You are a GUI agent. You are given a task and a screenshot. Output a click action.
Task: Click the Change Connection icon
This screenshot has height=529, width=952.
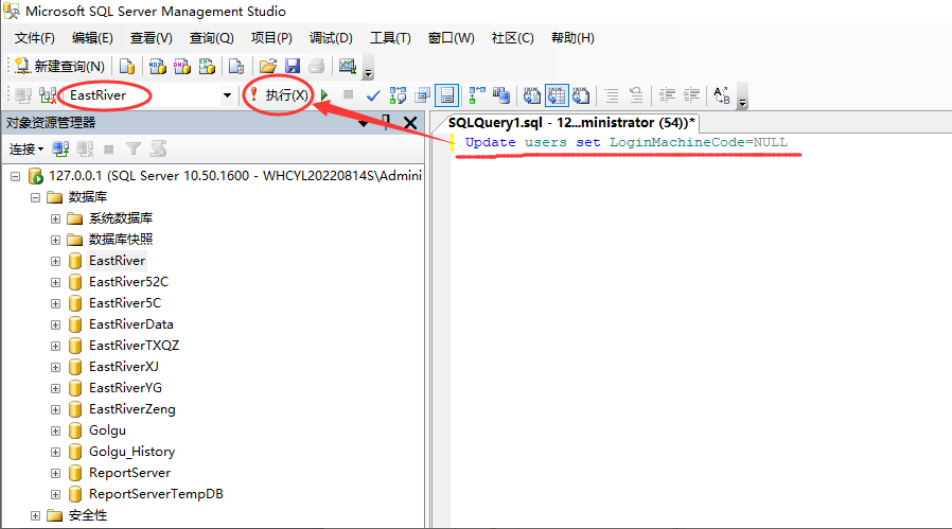coord(47,95)
